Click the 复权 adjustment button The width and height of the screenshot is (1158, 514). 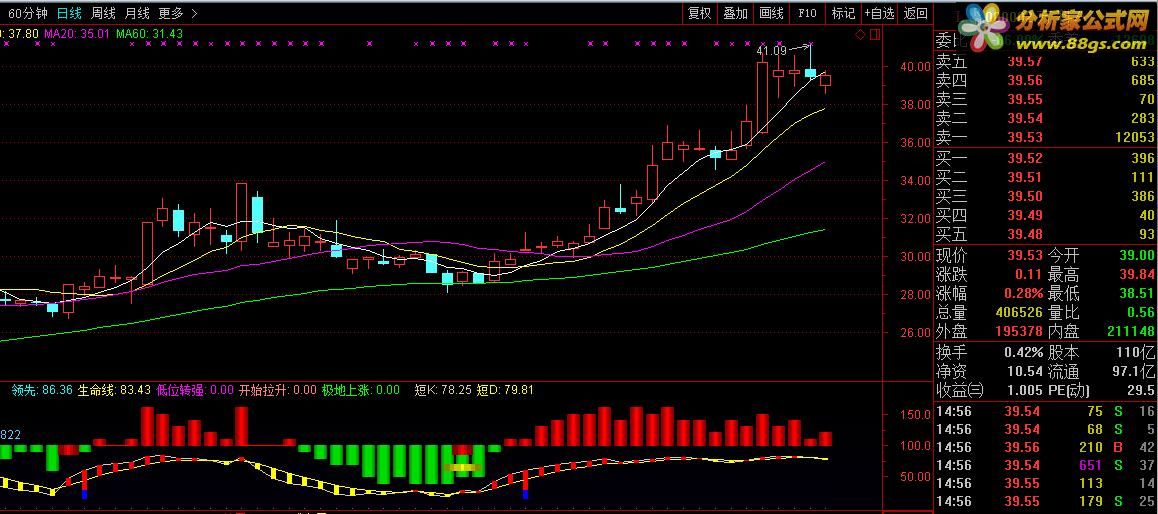(699, 13)
